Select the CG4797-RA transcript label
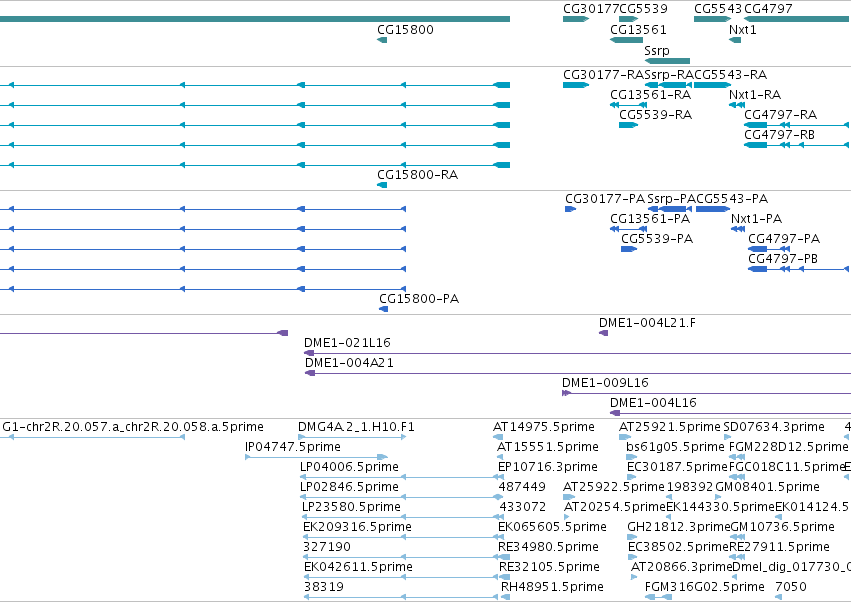Viewport: 851px width, 602px height. [780, 115]
